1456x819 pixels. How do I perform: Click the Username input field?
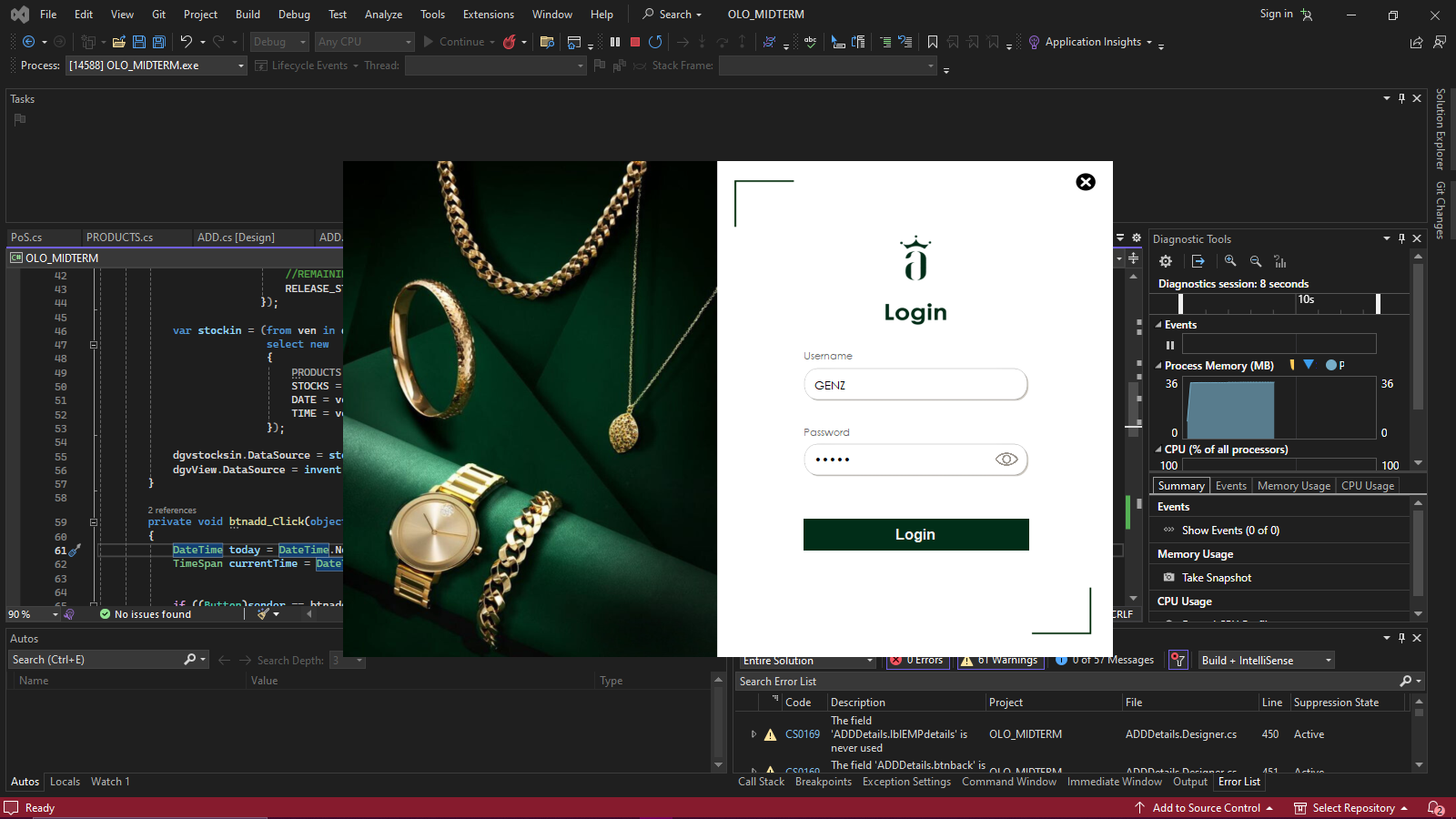point(915,385)
